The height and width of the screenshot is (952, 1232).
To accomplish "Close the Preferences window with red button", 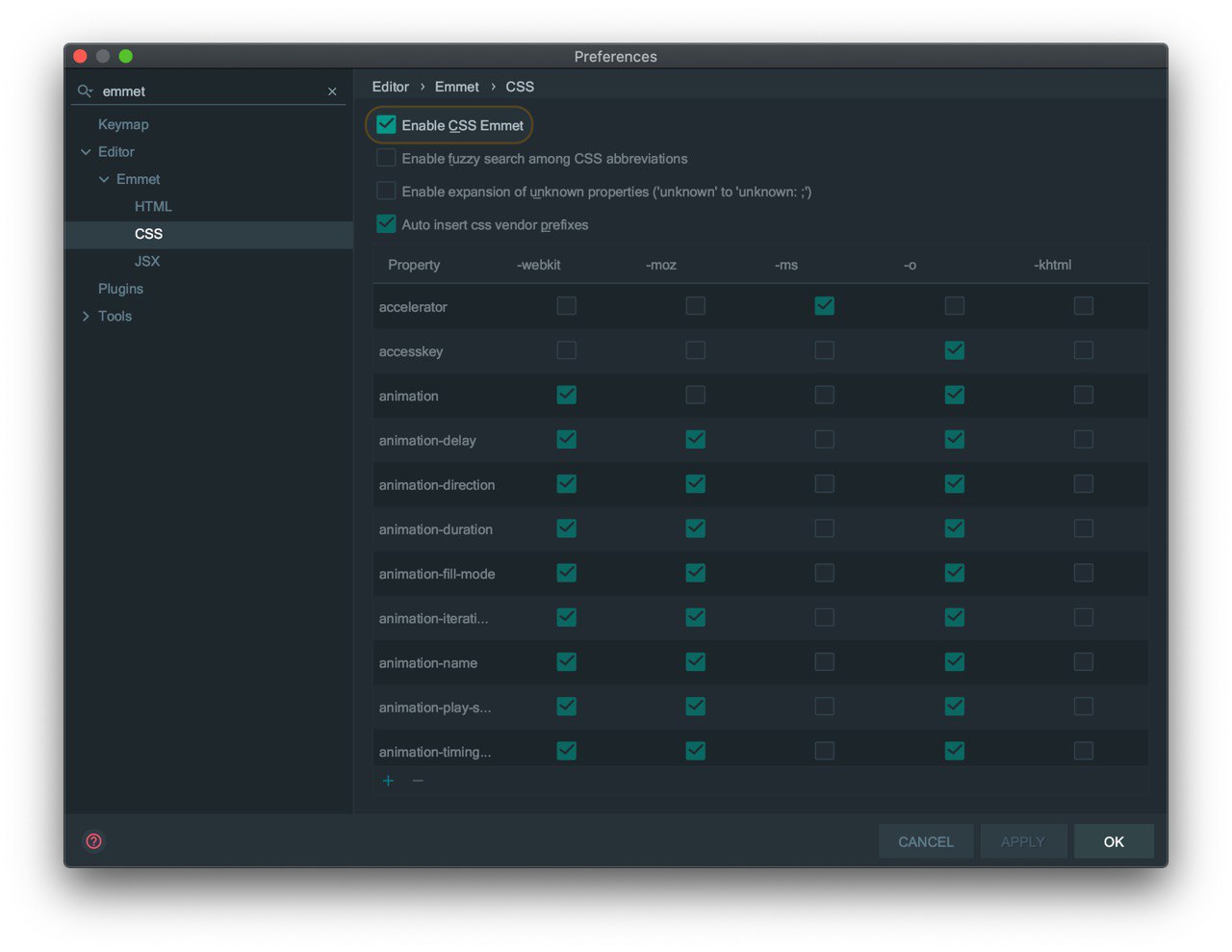I will pos(80,56).
